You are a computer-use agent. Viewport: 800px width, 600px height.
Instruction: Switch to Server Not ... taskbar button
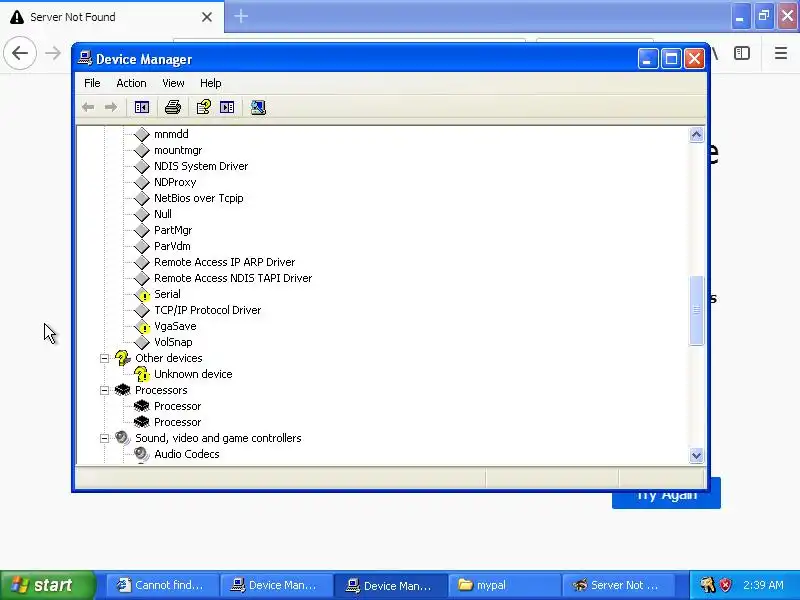pos(618,585)
